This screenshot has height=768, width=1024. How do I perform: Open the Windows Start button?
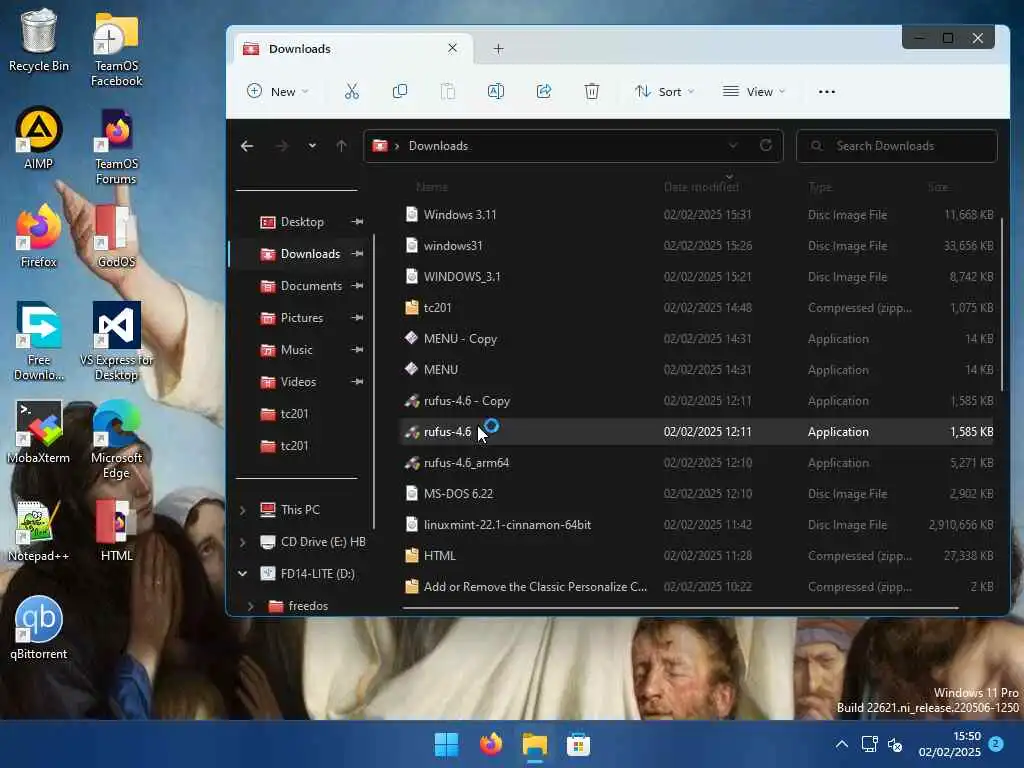(x=447, y=744)
